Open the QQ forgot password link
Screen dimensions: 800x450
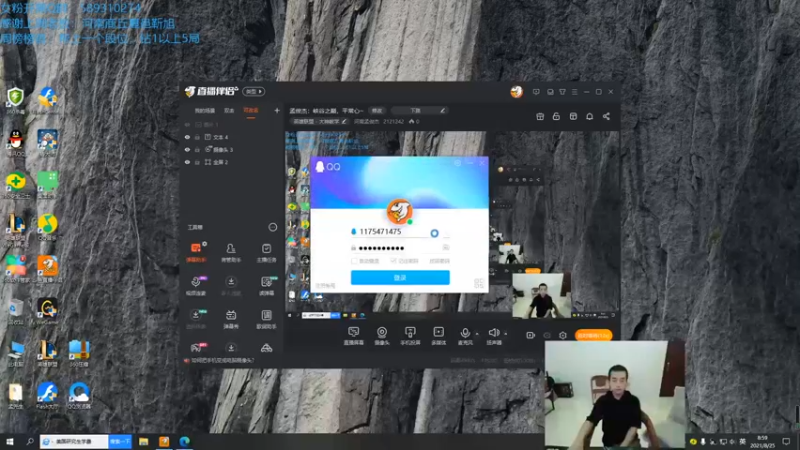(x=439, y=261)
